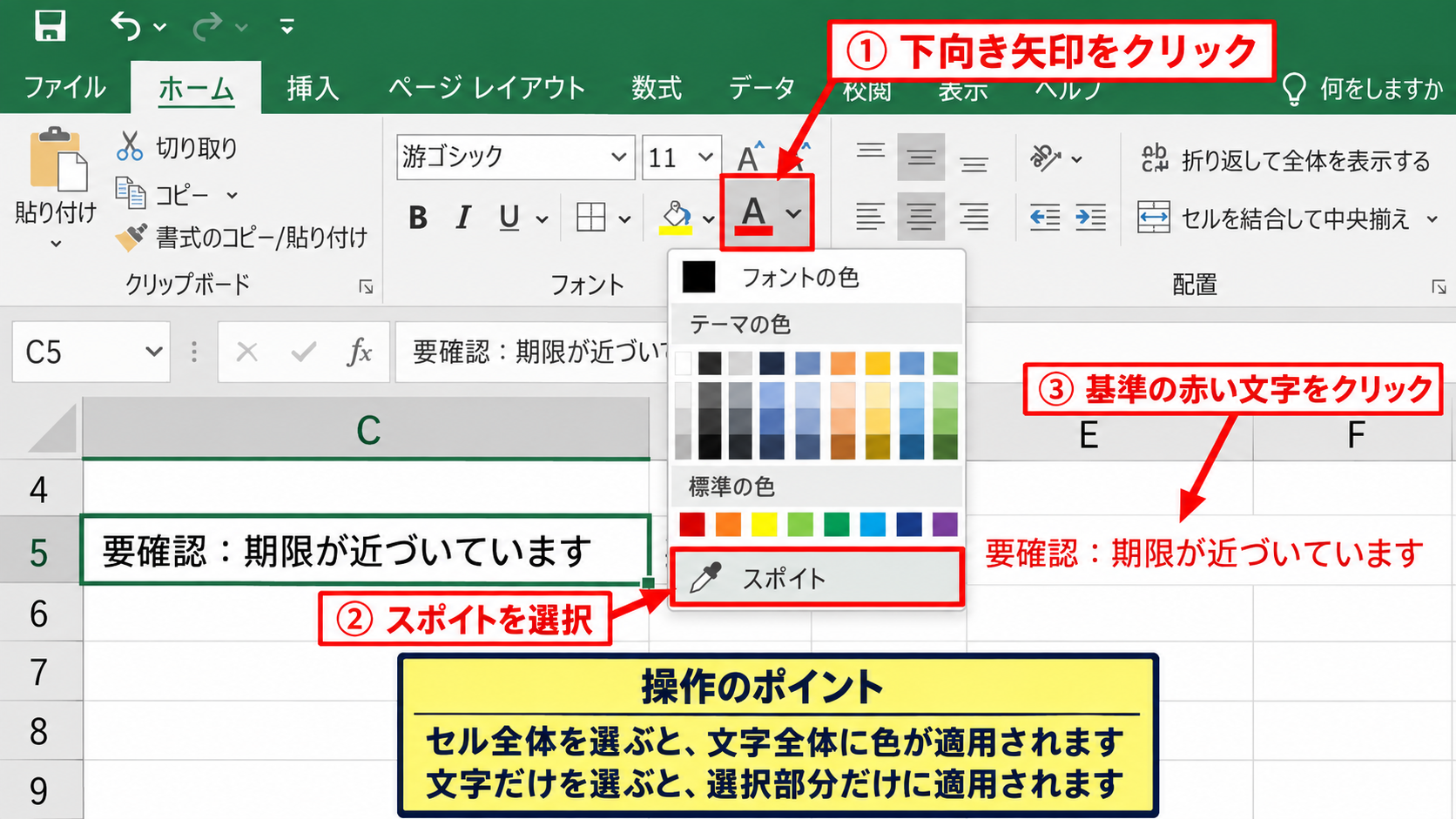Open the font color dropdown arrow
Screen dimensions: 1456x819
[x=793, y=214]
